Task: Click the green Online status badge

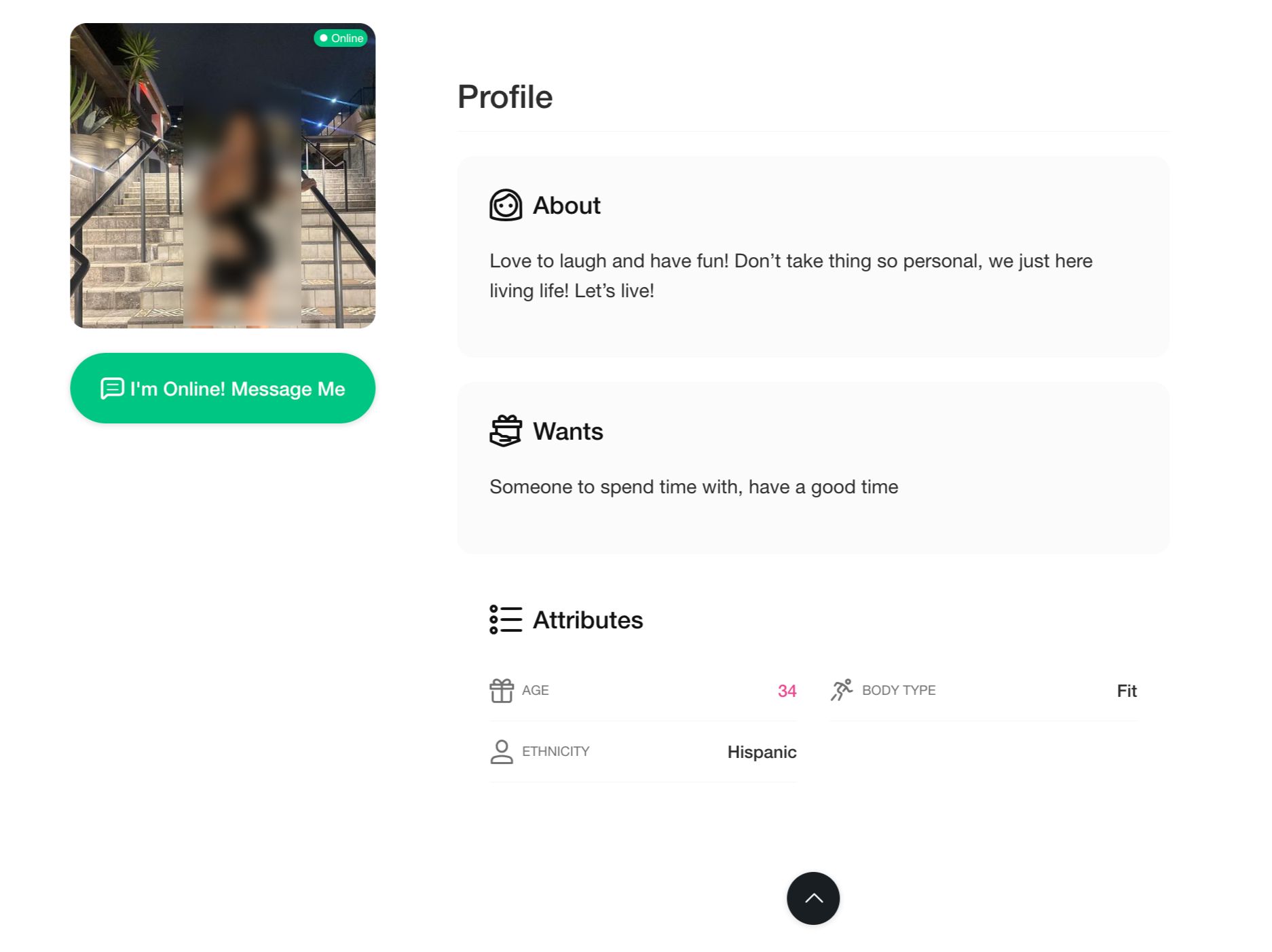Action: [x=341, y=38]
